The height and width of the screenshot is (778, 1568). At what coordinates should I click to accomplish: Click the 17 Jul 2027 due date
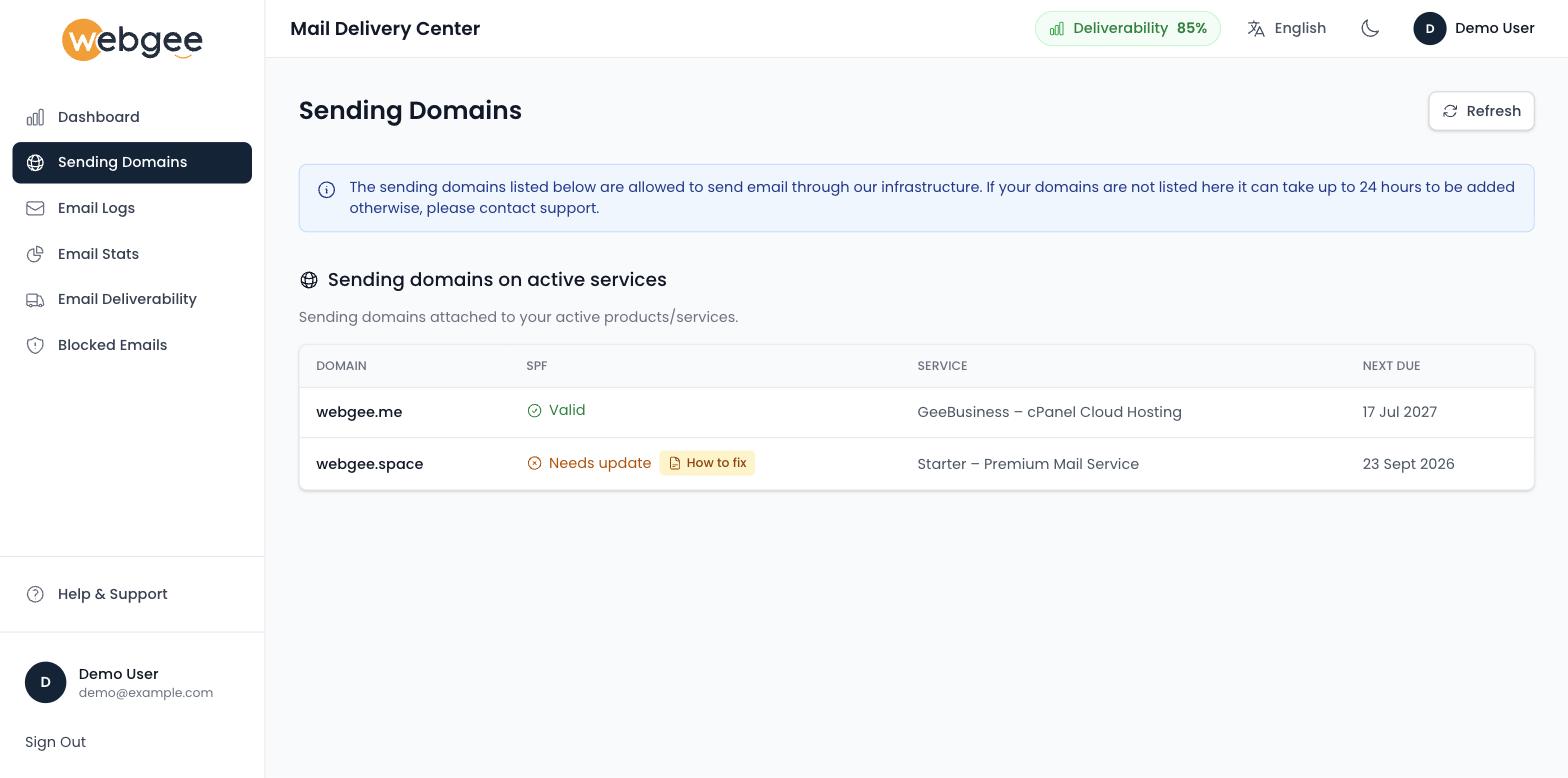[1399, 412]
